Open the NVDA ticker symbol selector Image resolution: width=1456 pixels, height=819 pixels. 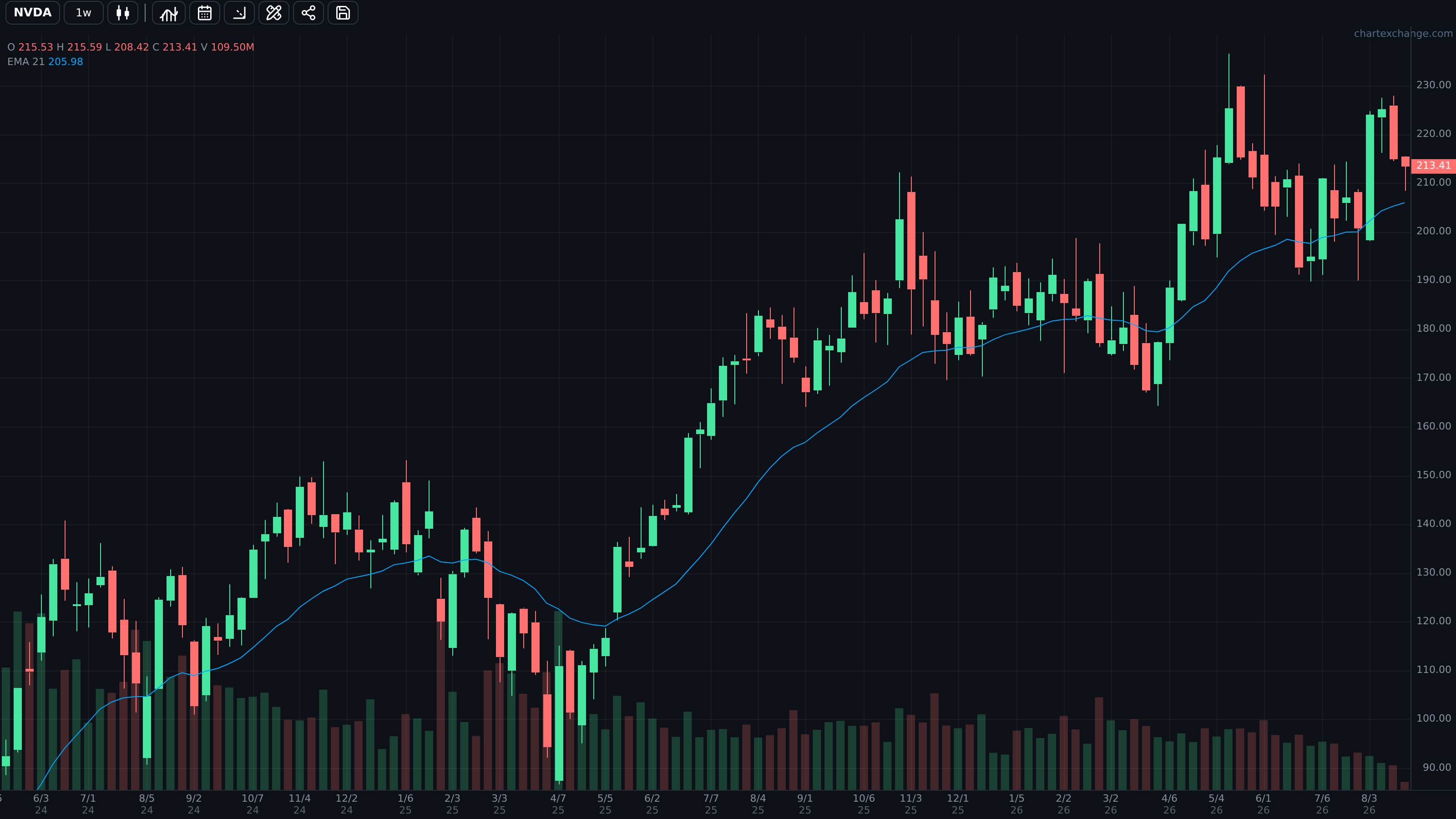(33, 12)
